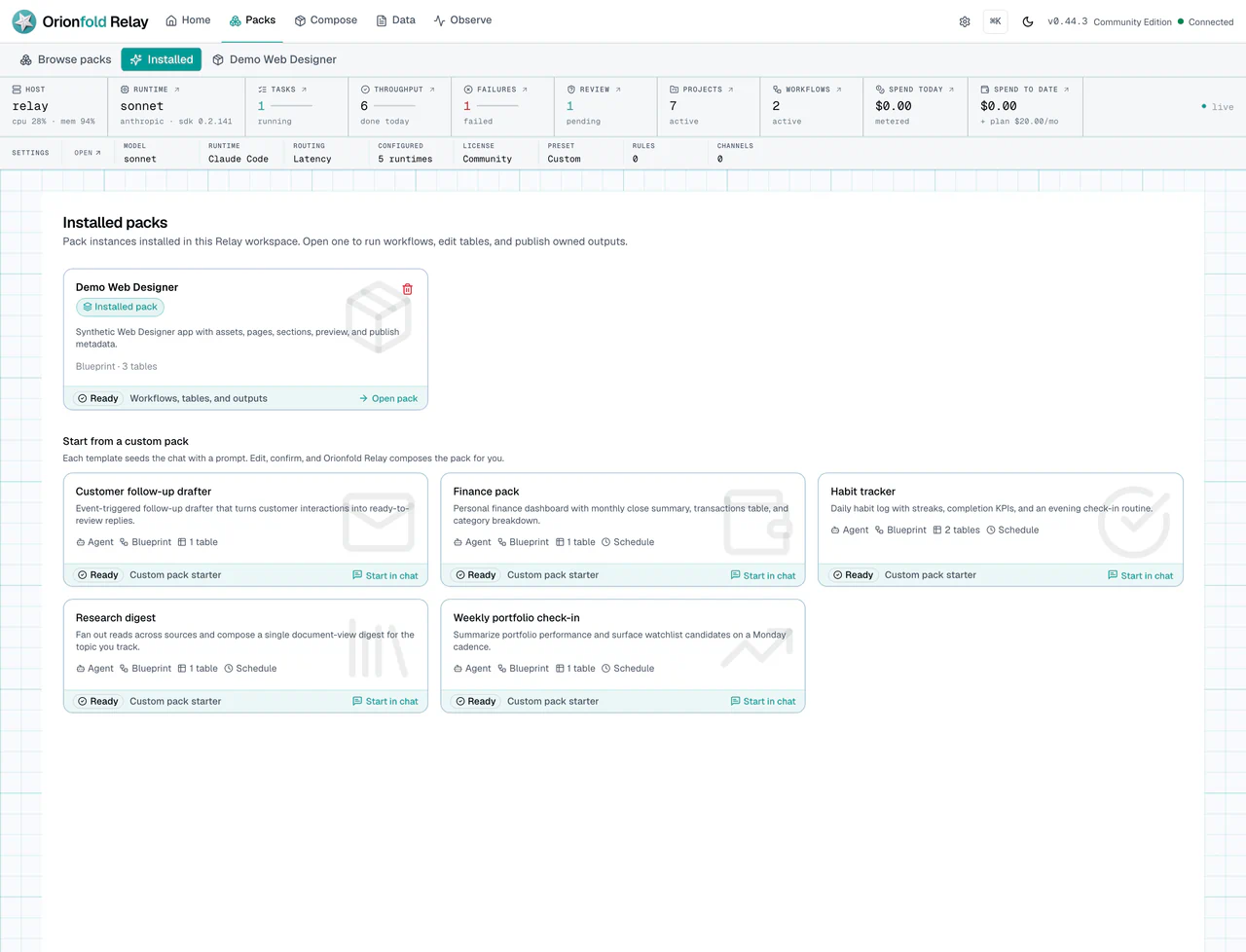
Task: Click Open pack on Demo Web Designer
Action: pyautogui.click(x=388, y=398)
